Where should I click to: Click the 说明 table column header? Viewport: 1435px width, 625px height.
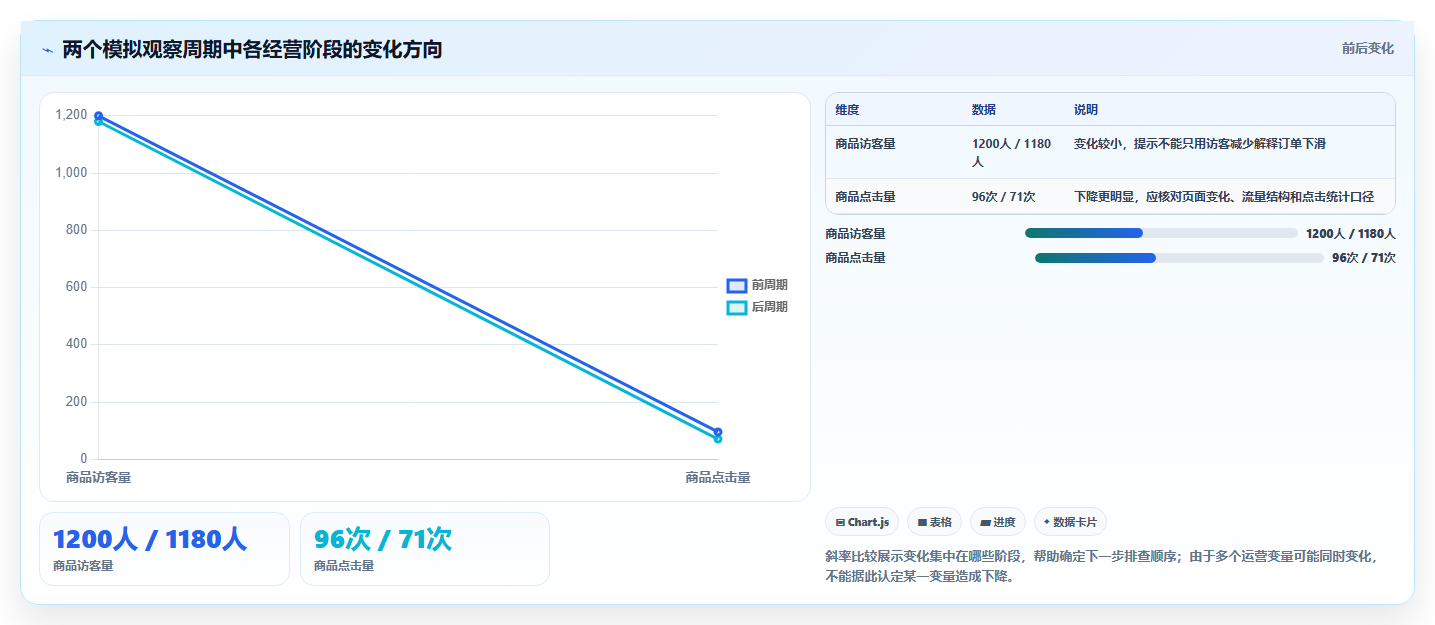[x=1086, y=110]
